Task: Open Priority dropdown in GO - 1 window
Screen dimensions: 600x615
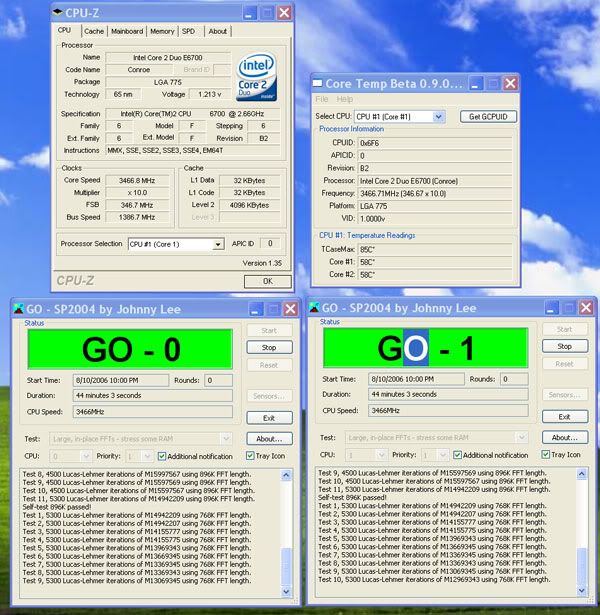Action: [x=443, y=455]
